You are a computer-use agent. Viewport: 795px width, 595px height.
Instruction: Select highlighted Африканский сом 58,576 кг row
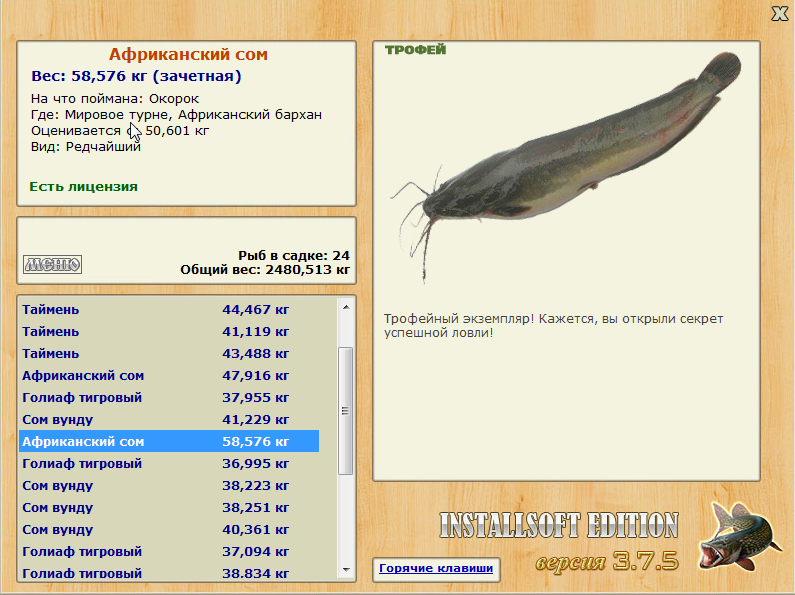169,441
